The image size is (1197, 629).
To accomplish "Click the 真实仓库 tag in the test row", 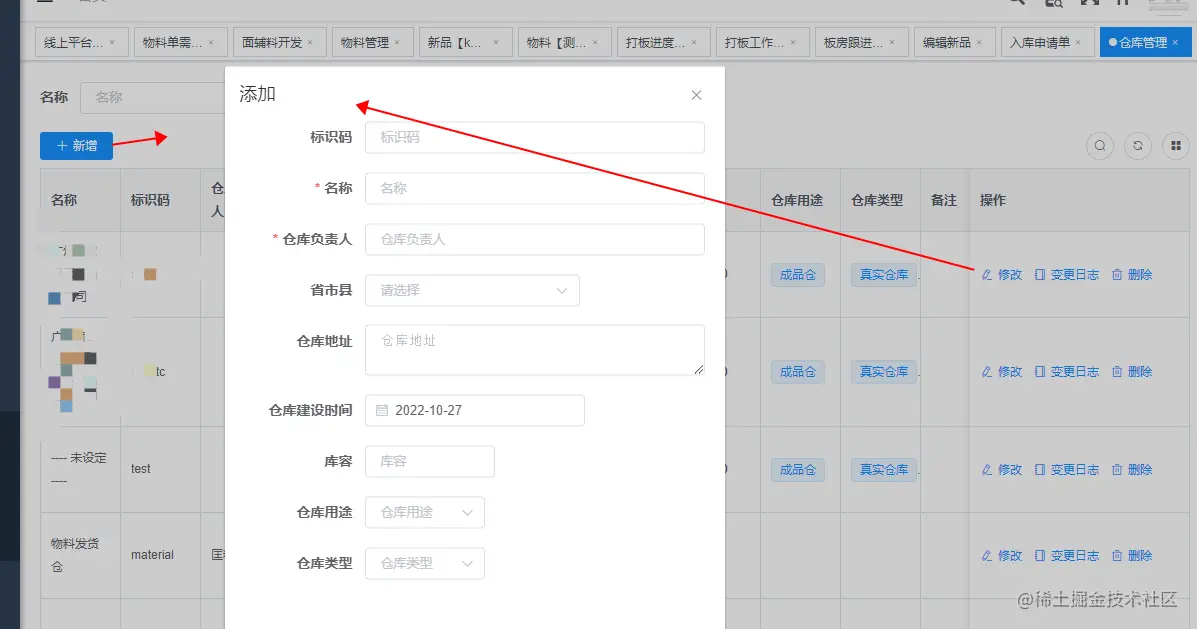I will pos(884,469).
